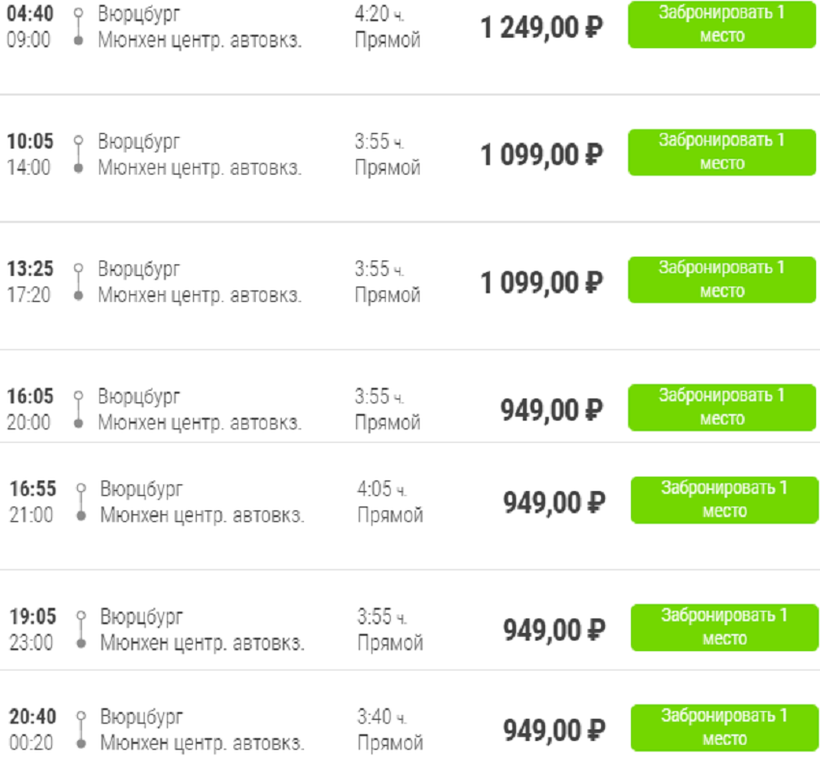Viewport: 820px width, 767px height.
Task: Select the 4:20 ч. trip duration
Action: coord(380,16)
